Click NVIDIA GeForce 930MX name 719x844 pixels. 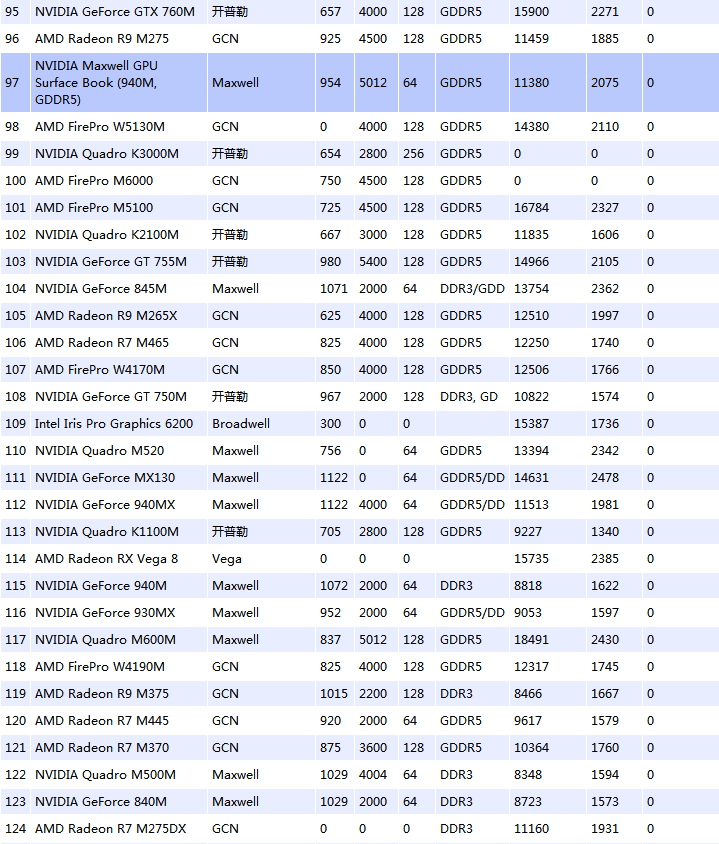click(105, 613)
